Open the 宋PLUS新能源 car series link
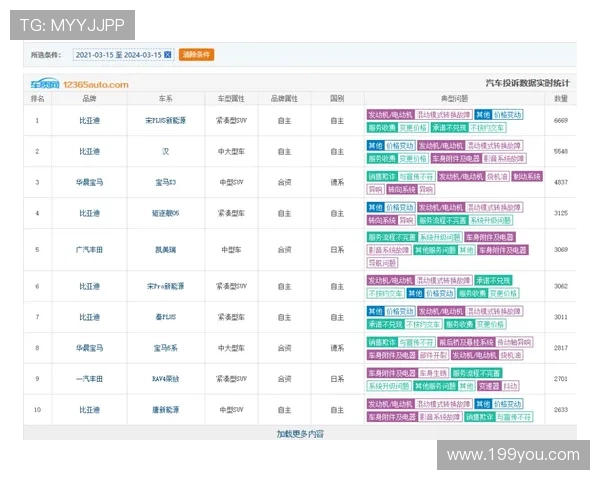 (165, 121)
